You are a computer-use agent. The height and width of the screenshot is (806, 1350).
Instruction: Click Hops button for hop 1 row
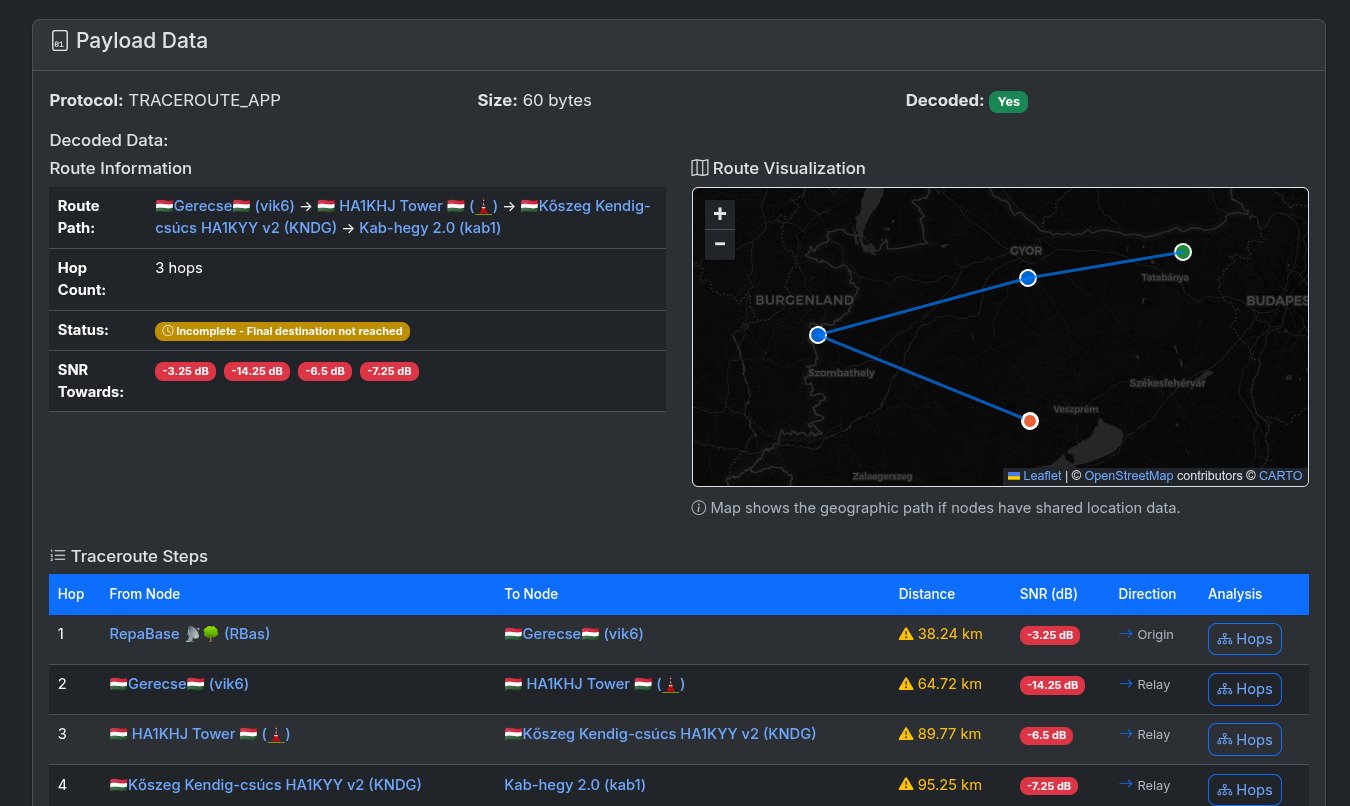coord(1245,639)
